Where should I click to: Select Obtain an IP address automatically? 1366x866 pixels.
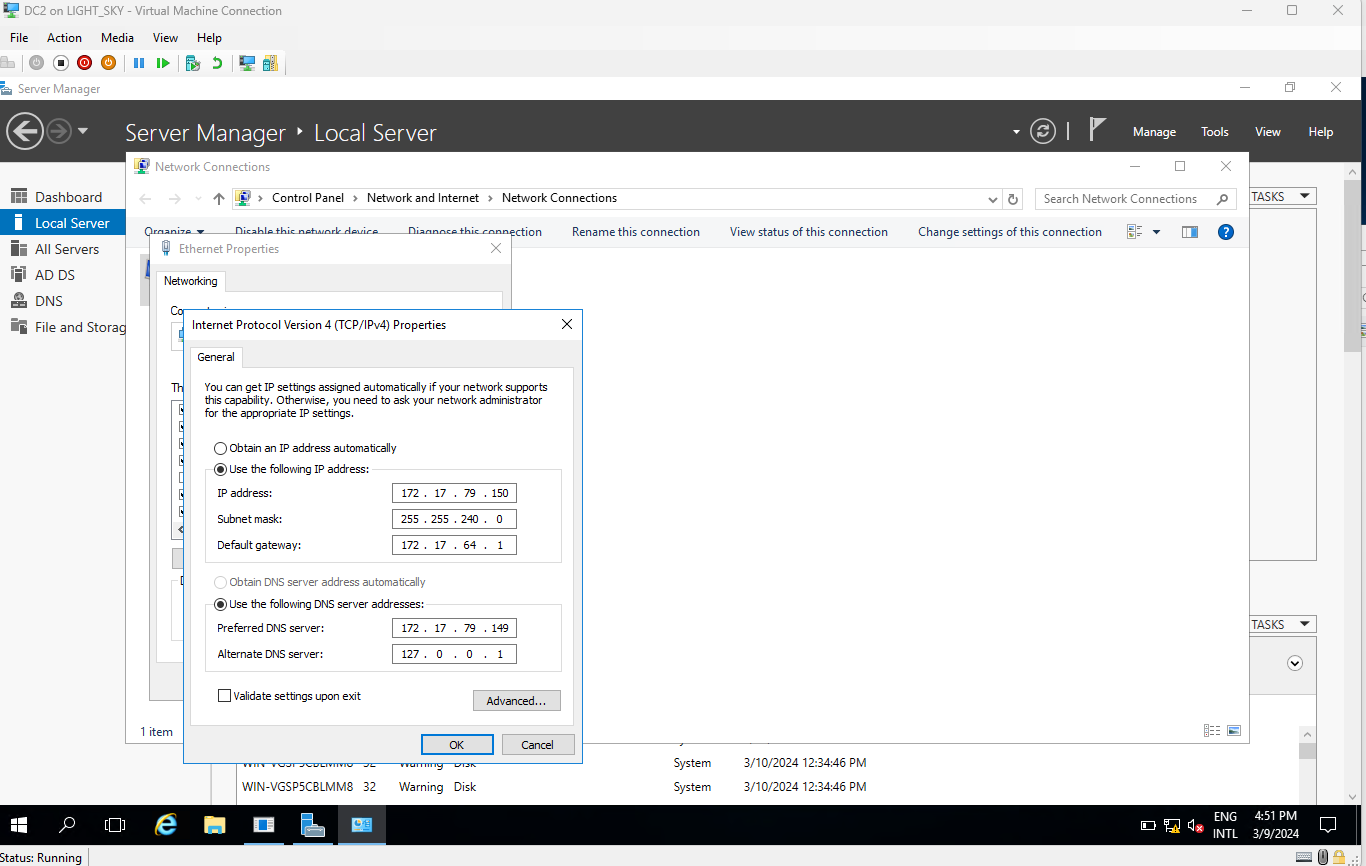[306, 448]
